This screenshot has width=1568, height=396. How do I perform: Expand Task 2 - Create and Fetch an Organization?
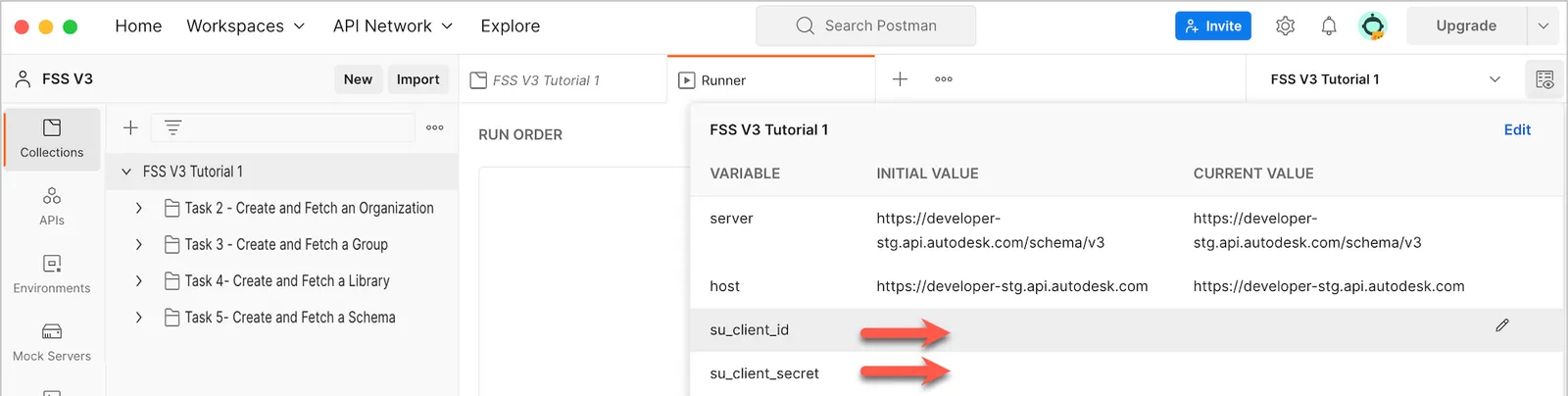[x=139, y=208]
